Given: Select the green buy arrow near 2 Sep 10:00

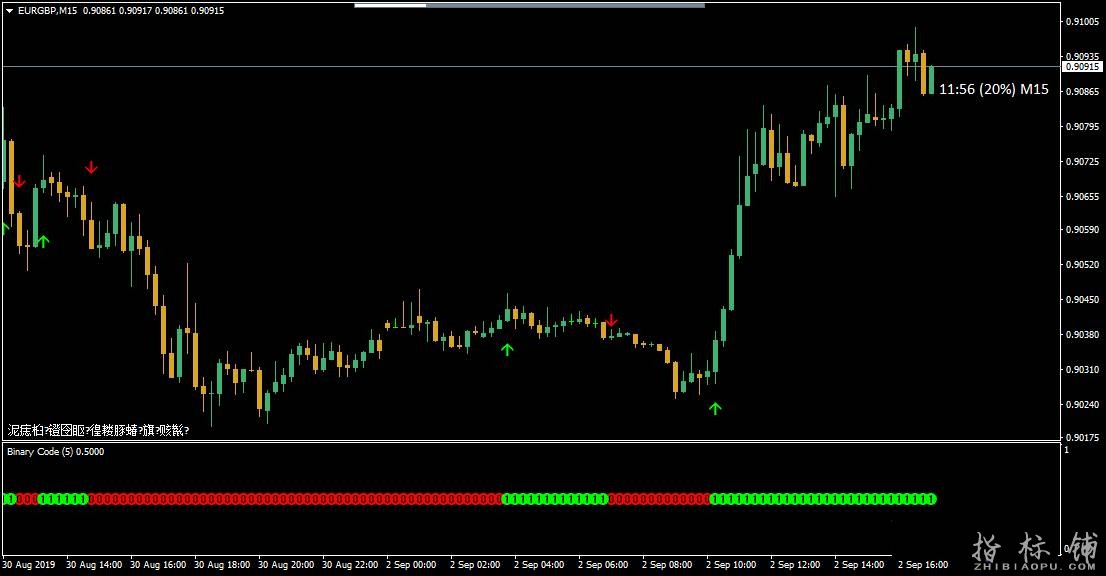Looking at the screenshot, I should (715, 408).
